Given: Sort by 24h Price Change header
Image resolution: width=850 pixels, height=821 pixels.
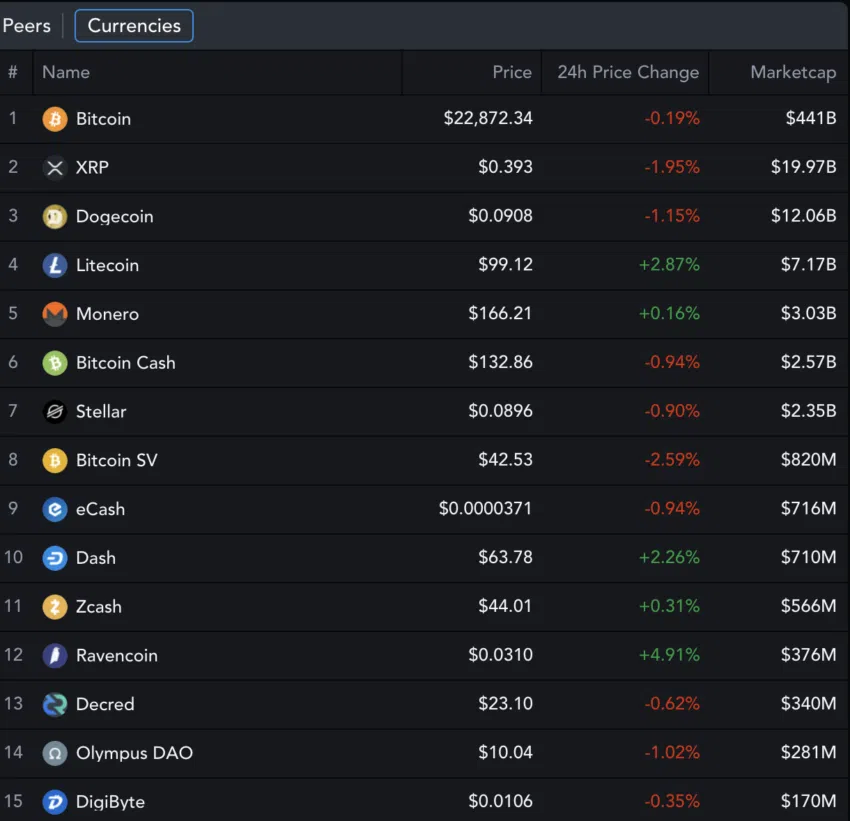Looking at the screenshot, I should click(627, 73).
